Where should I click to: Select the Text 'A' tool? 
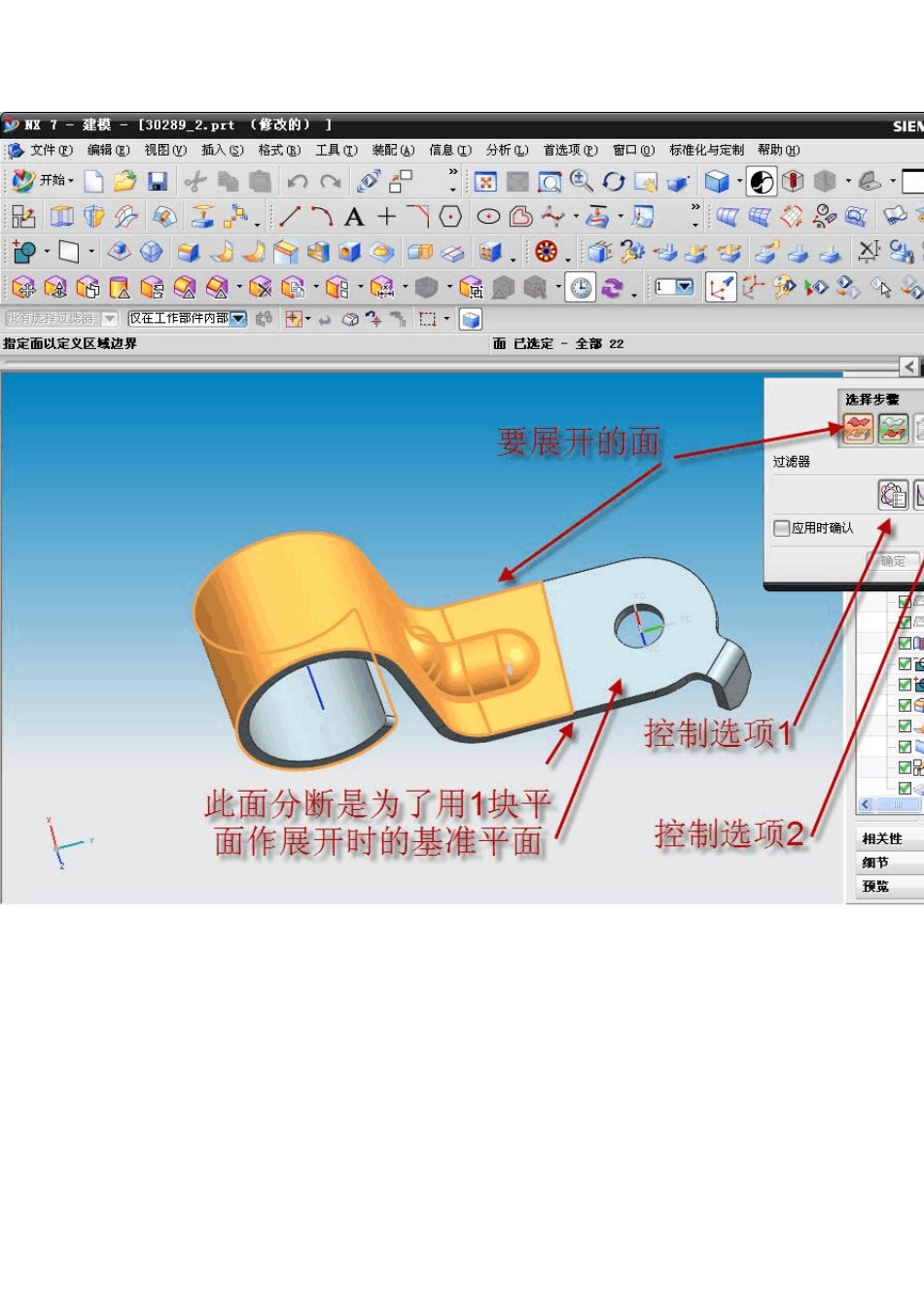(354, 216)
